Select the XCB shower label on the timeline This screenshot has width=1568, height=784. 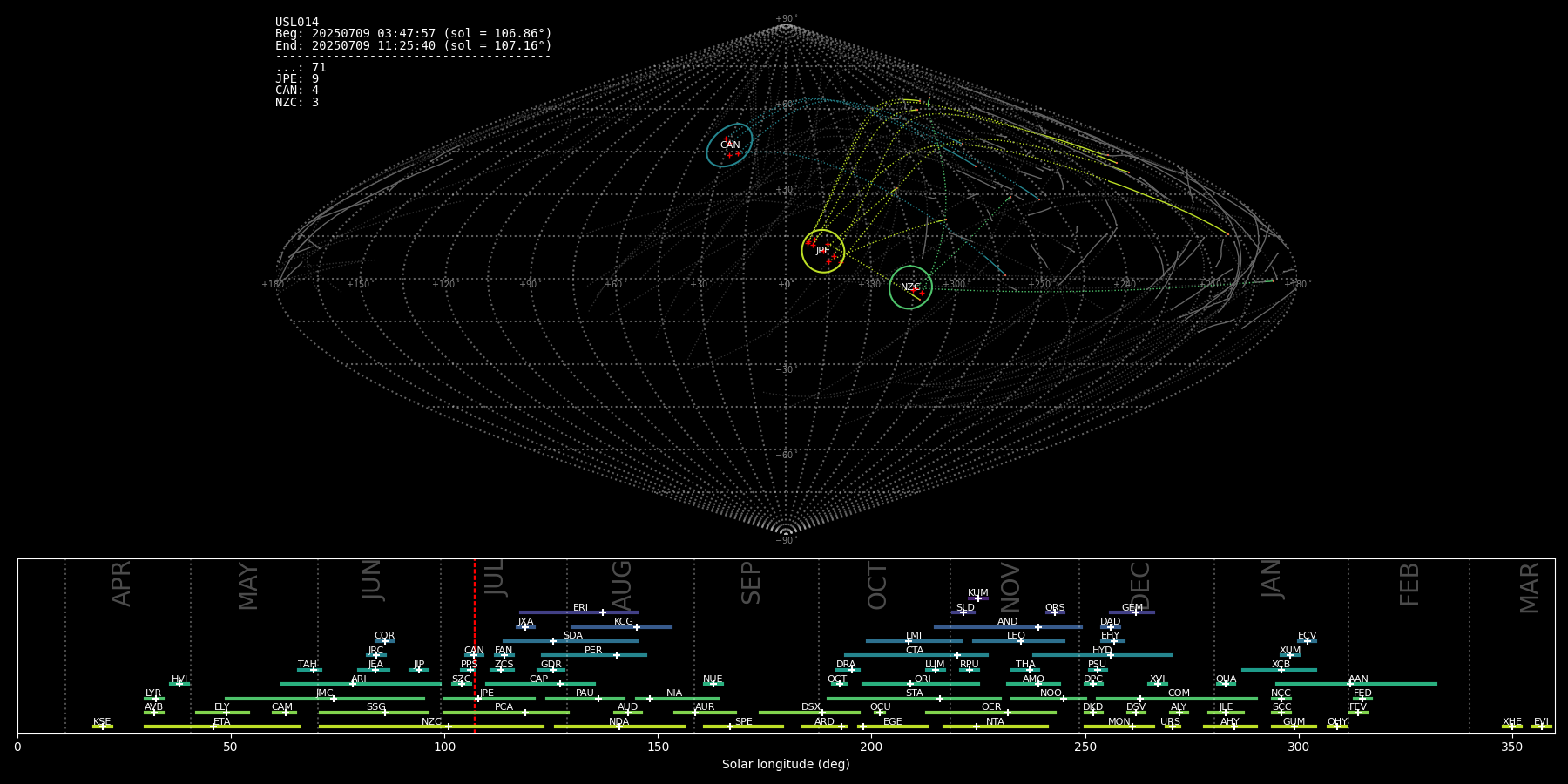(x=1281, y=665)
